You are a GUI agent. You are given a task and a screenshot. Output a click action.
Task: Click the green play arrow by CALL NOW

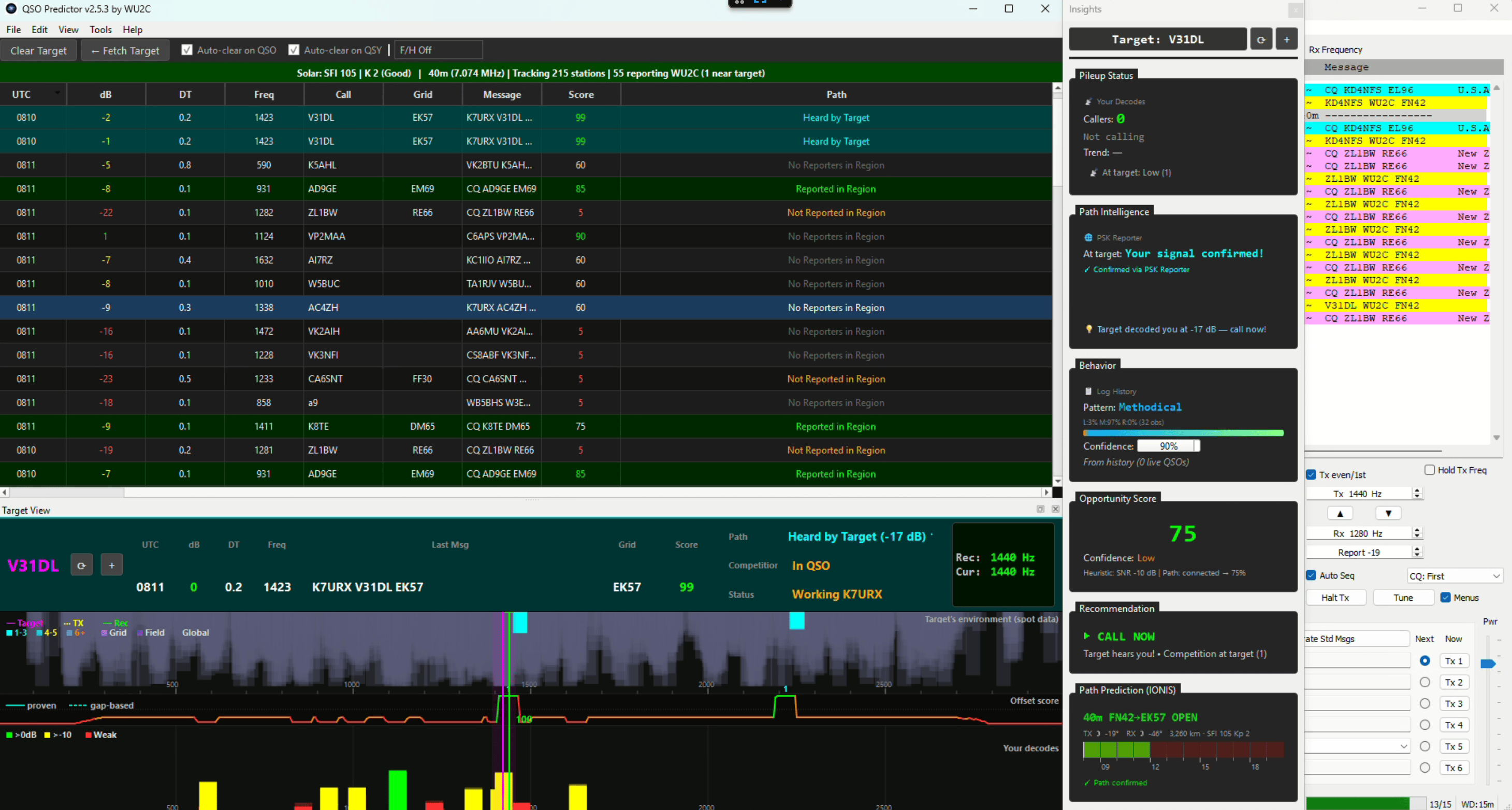(x=1087, y=637)
